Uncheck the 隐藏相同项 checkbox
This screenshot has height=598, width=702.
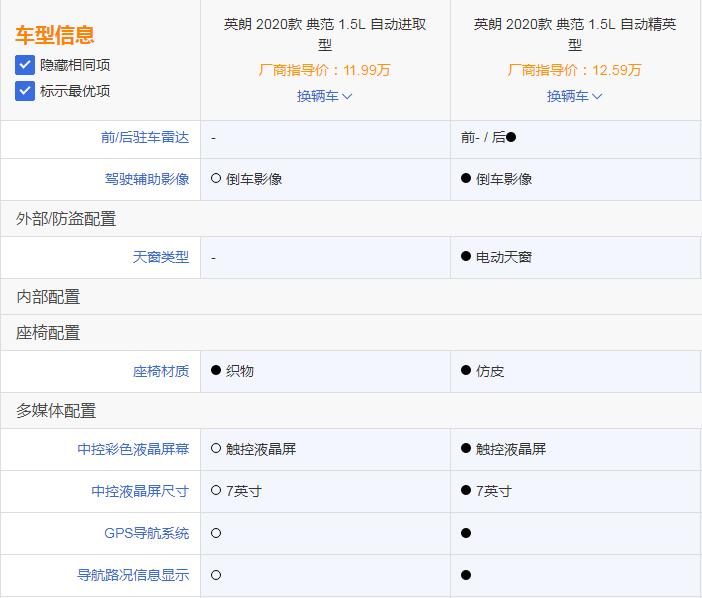25,65
